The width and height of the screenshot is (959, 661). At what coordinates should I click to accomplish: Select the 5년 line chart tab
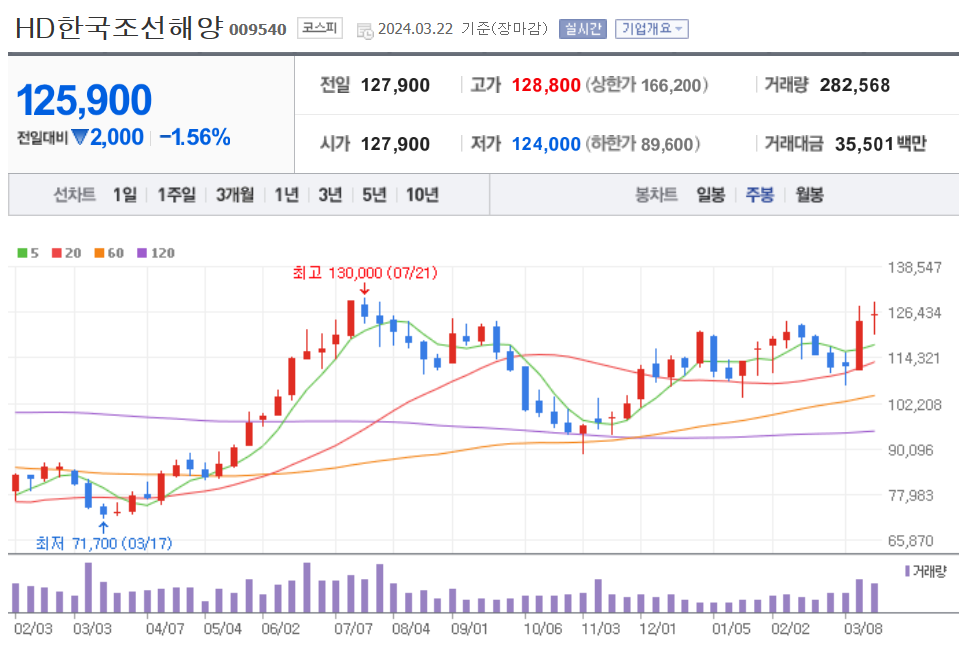374,195
